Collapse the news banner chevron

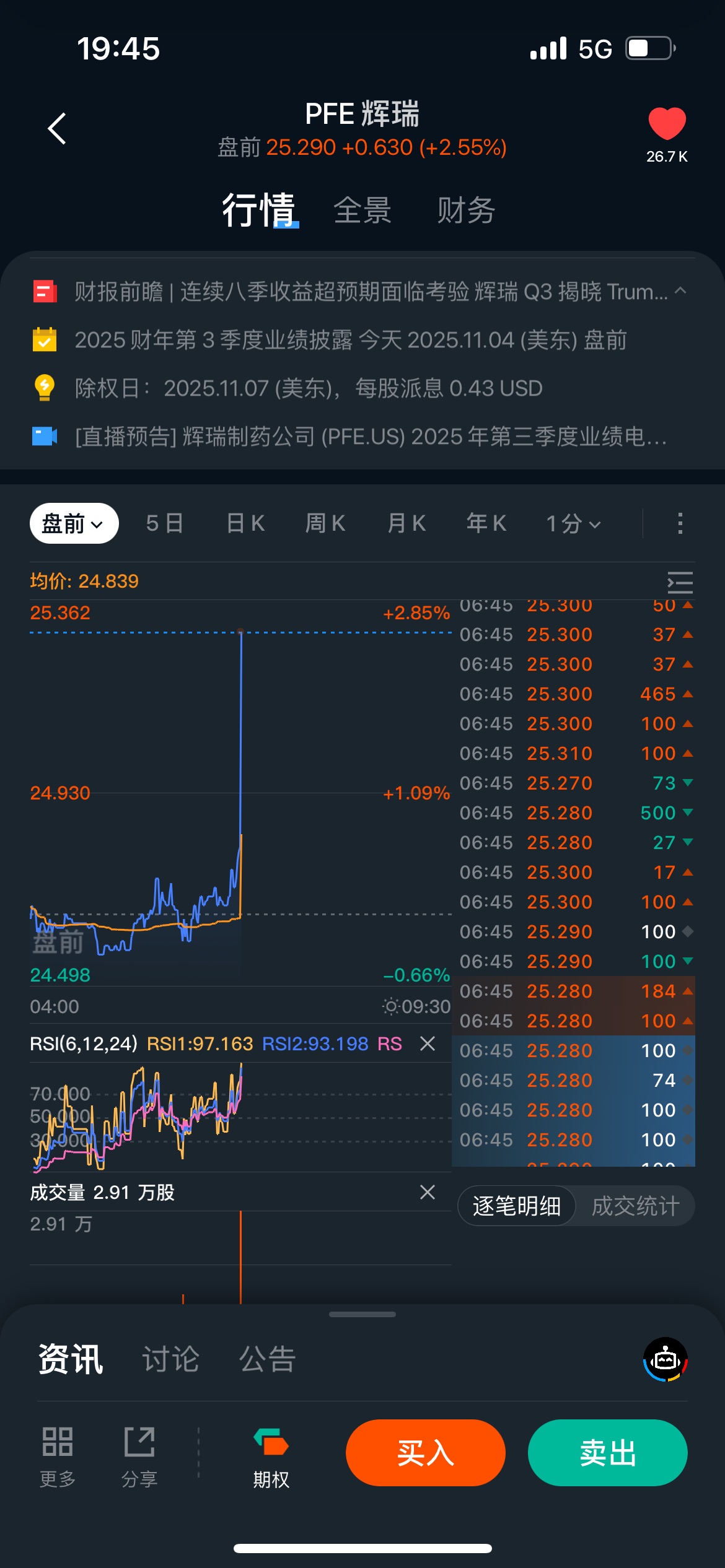click(680, 290)
